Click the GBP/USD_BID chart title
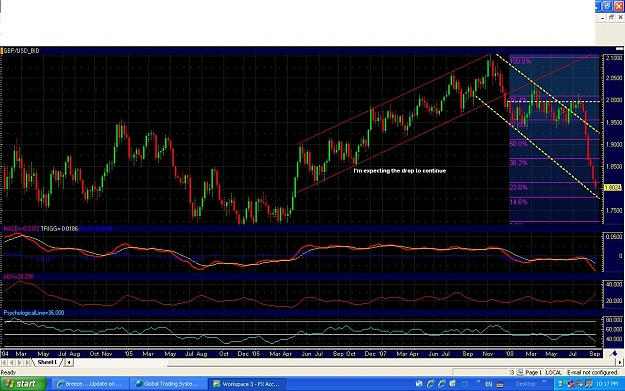Screen dimensions: 625x391 [x=21, y=51]
